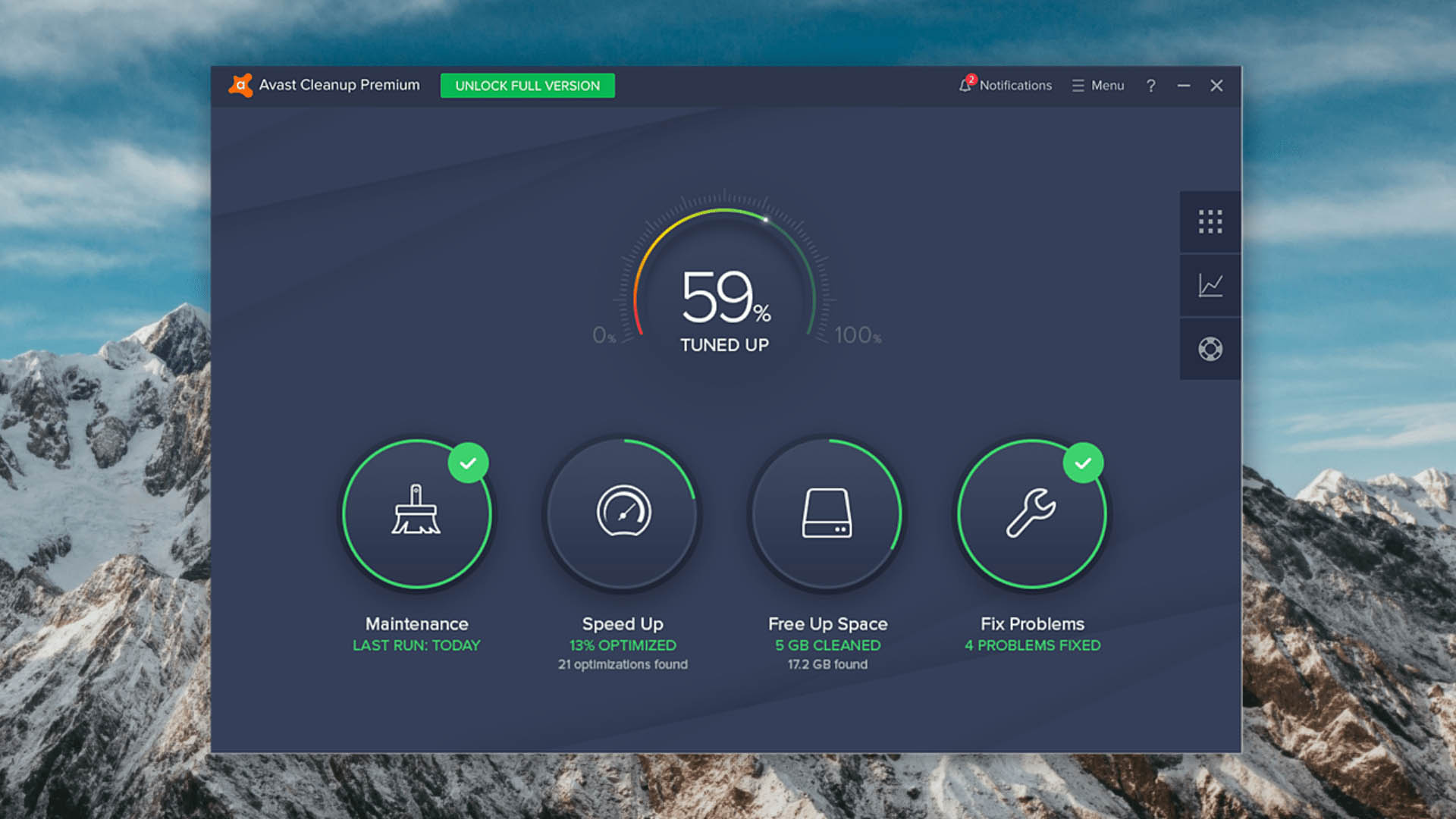Image resolution: width=1456 pixels, height=819 pixels.
Task: Click the UNLOCK FULL VERSION button
Action: pyautogui.click(x=527, y=86)
